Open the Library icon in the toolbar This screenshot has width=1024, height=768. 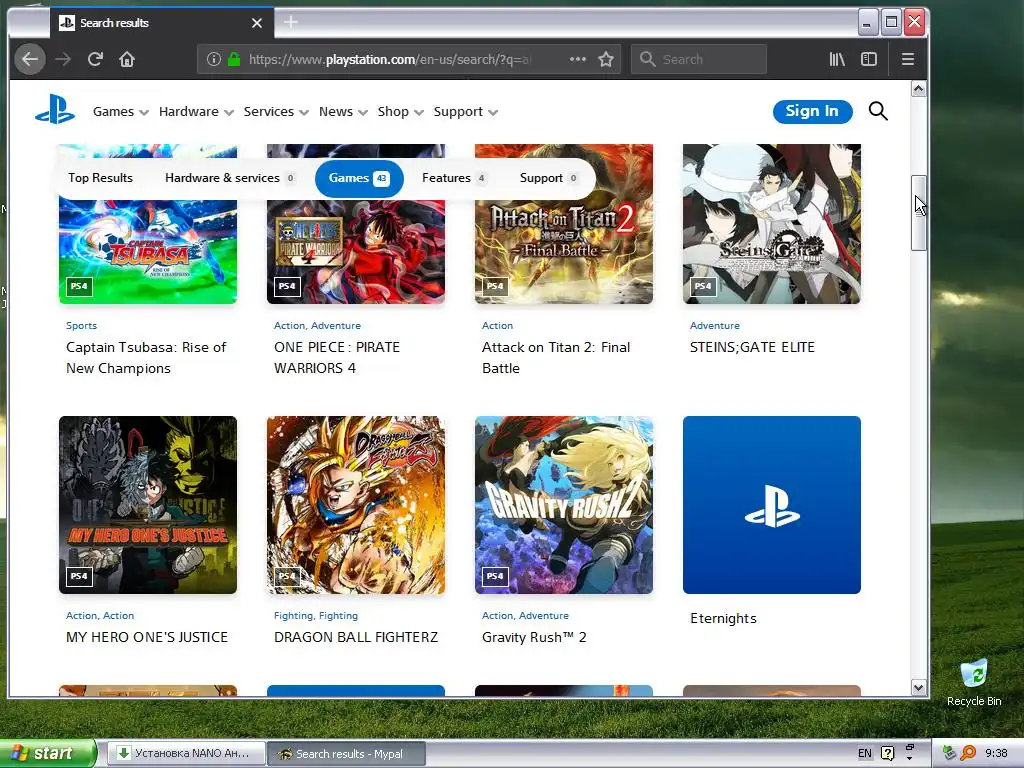point(837,59)
